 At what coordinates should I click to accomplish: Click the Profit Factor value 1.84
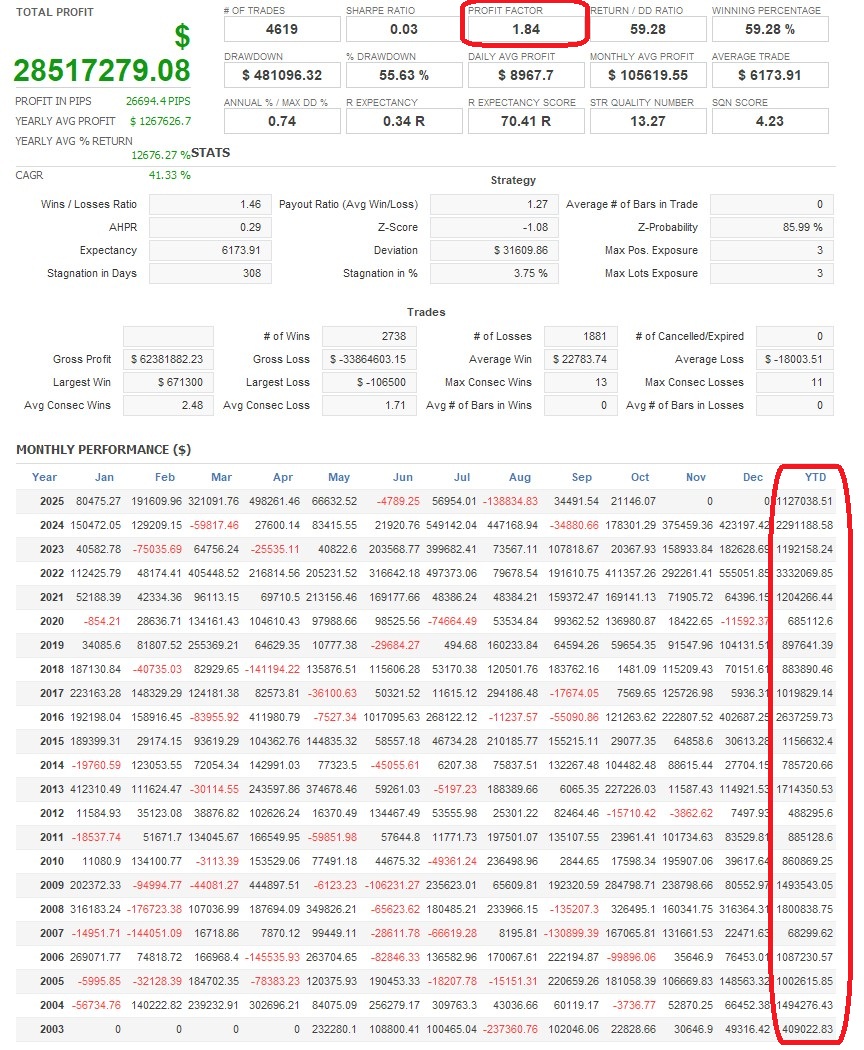point(526,29)
